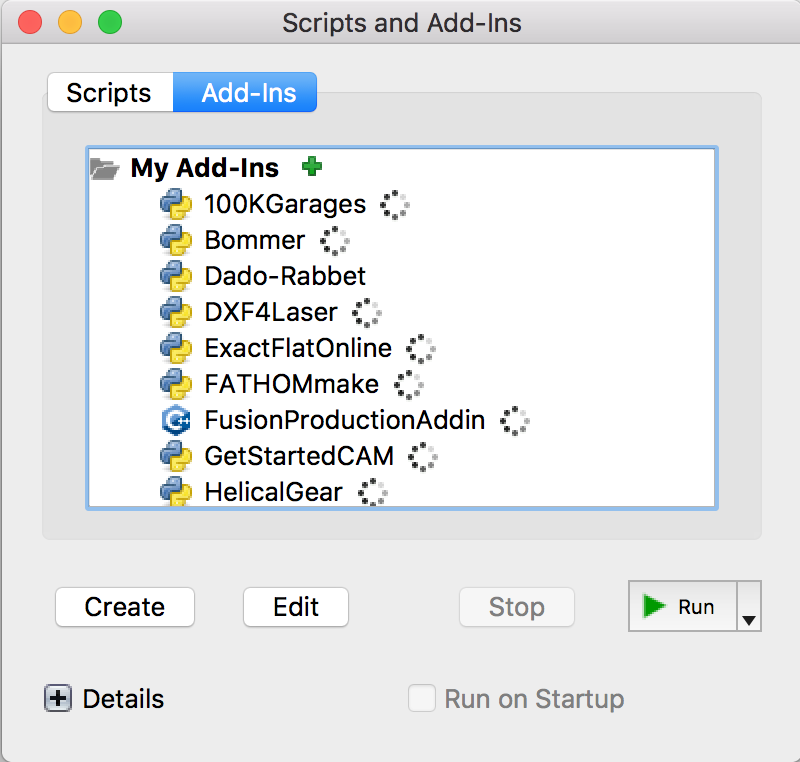Select the HelicalGear add-in

273,492
